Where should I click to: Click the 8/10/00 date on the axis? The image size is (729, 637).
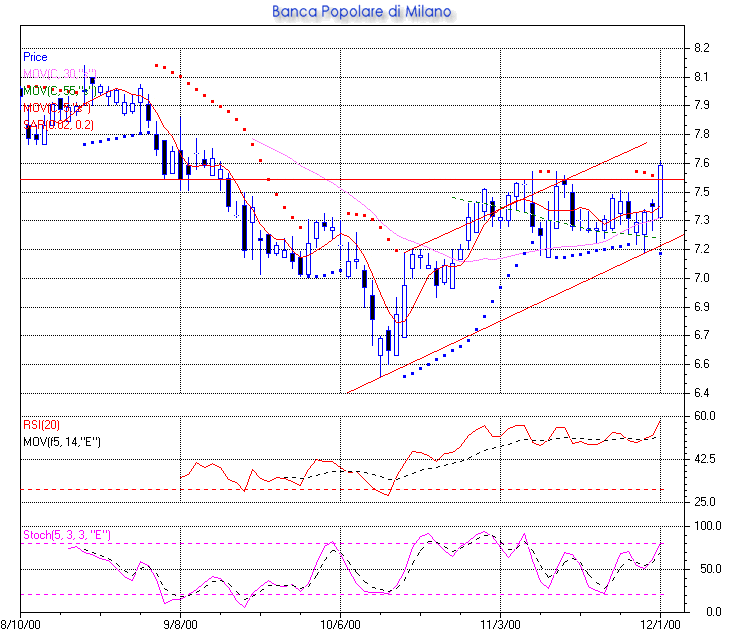tap(20, 624)
